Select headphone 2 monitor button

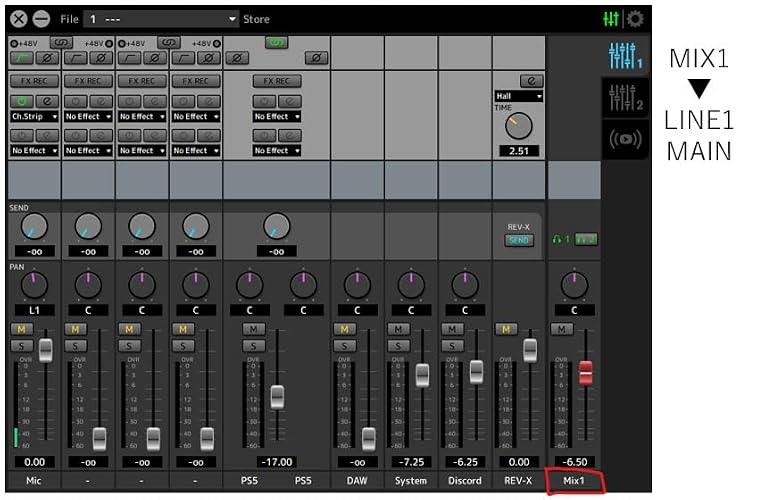click(x=587, y=239)
